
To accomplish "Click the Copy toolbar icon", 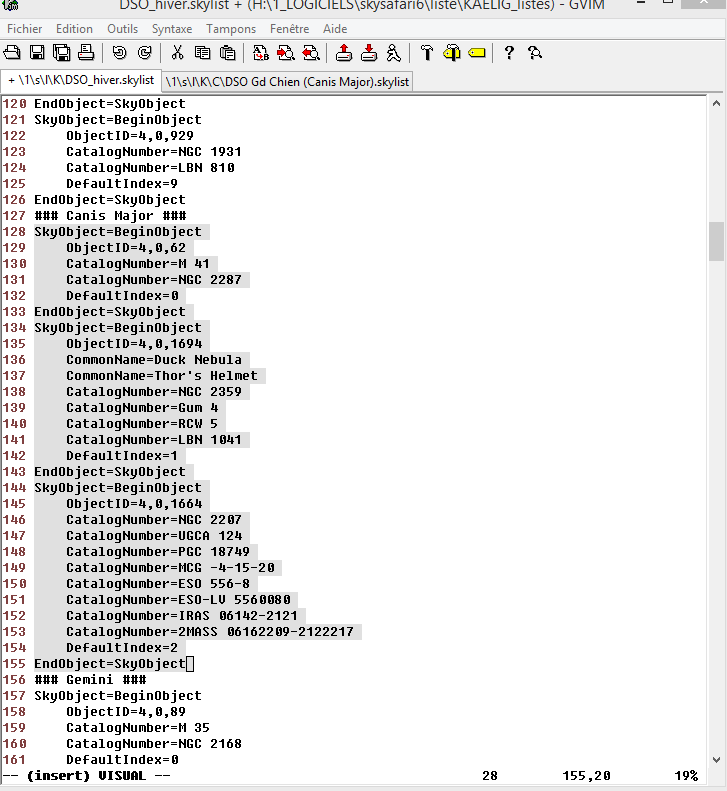I will coord(203,52).
